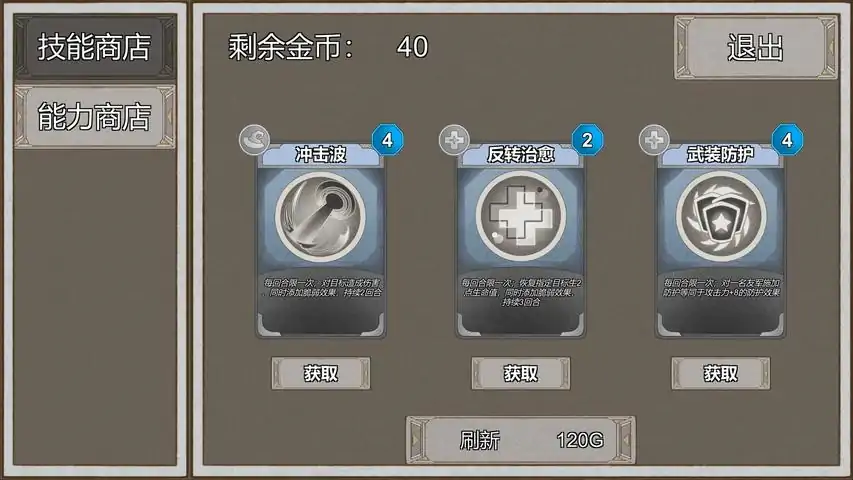Click the remaining gold 40 counter
This screenshot has width=853, height=480.
[412, 47]
